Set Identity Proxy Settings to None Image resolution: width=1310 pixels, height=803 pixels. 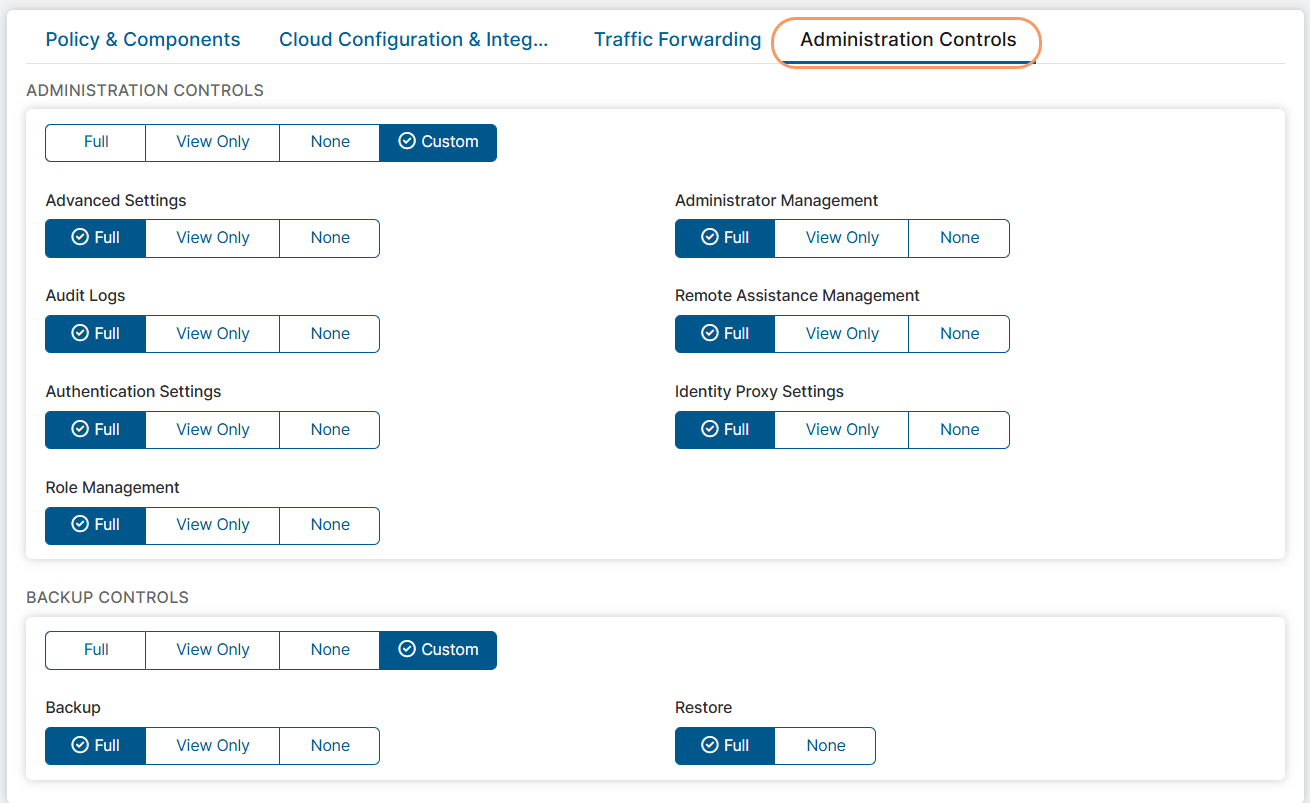(959, 429)
